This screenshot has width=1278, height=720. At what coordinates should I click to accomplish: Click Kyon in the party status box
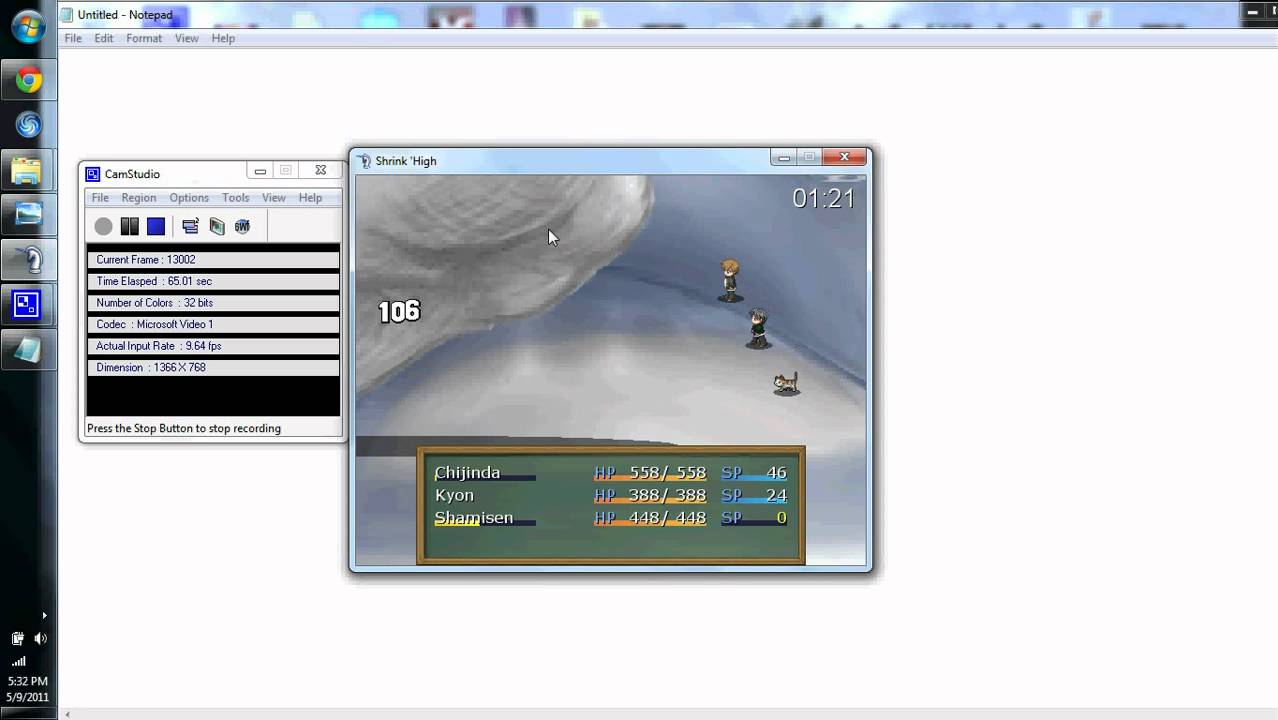454,495
